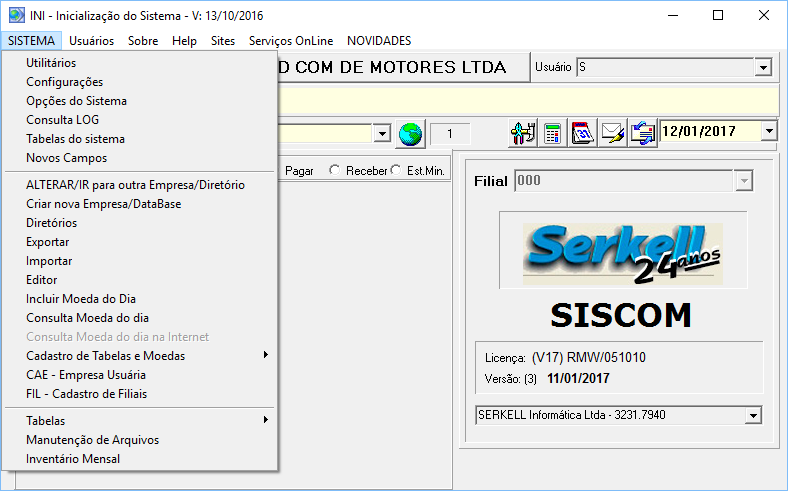Click the window switch arrows icon
This screenshot has width=788, height=491.
[642, 133]
